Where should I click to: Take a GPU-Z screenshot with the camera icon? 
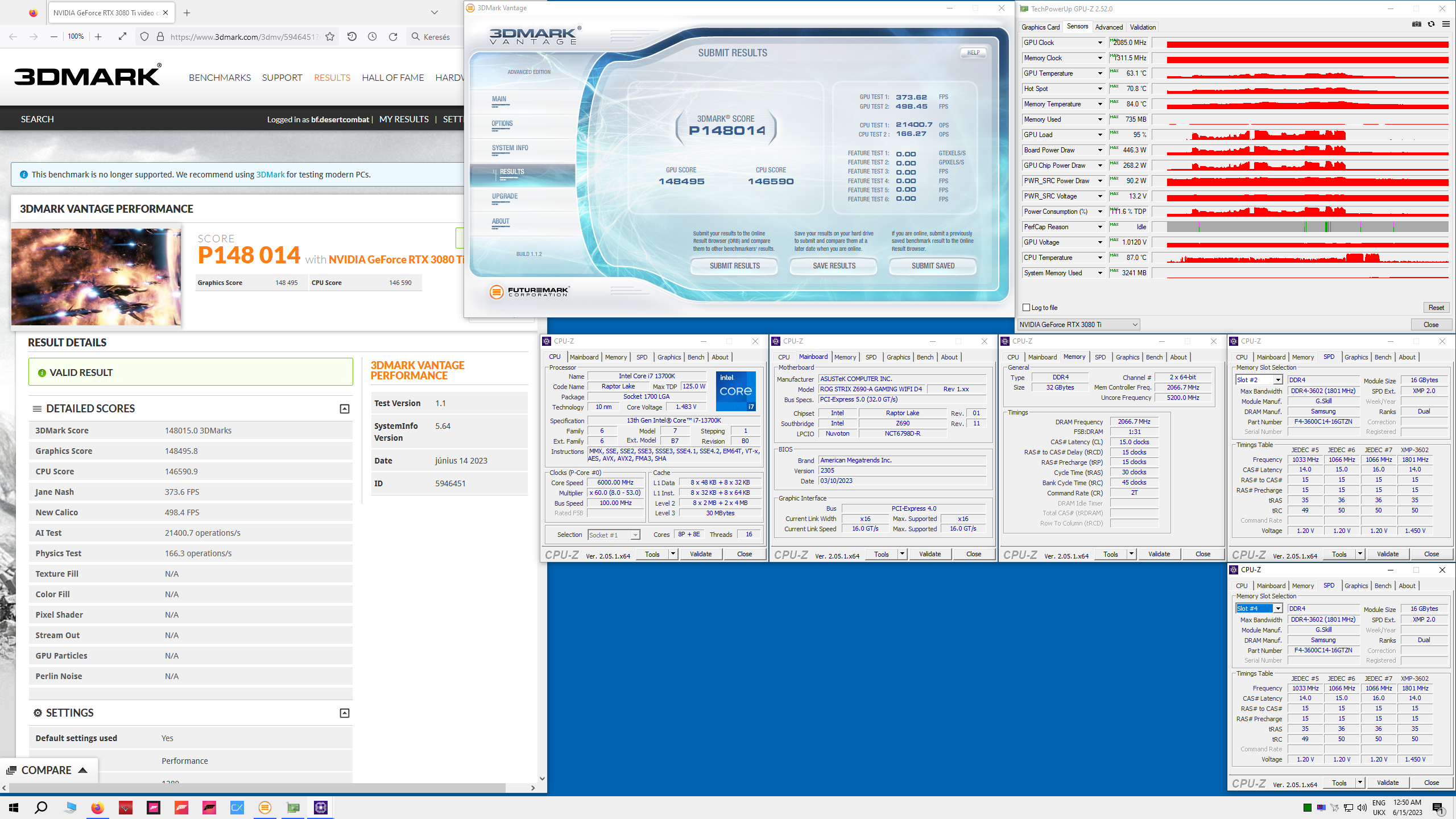pos(1417,24)
